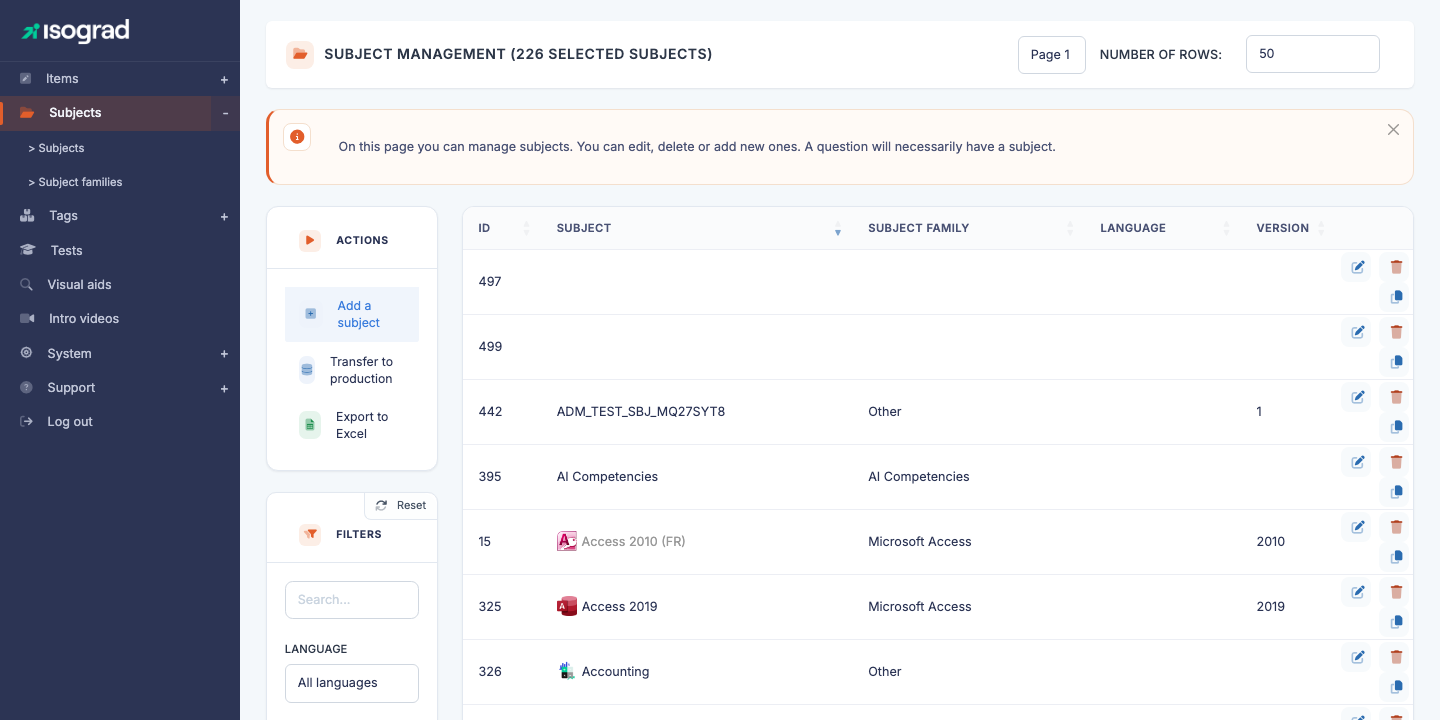Click the Isograd logo
This screenshot has width=1440, height=720.
[x=76, y=31]
